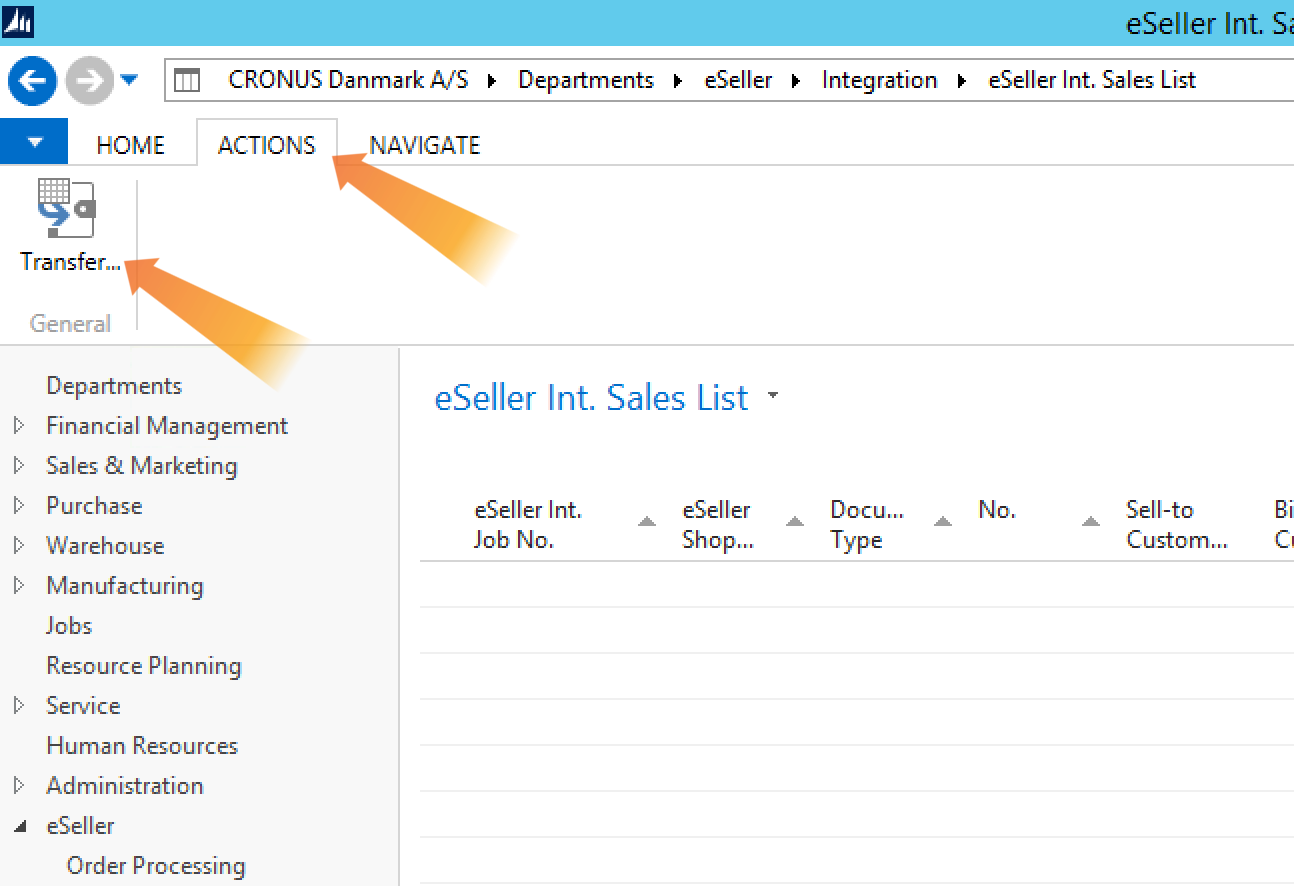Expand the Administration node
Image resolution: width=1294 pixels, height=886 pixels.
(19, 786)
